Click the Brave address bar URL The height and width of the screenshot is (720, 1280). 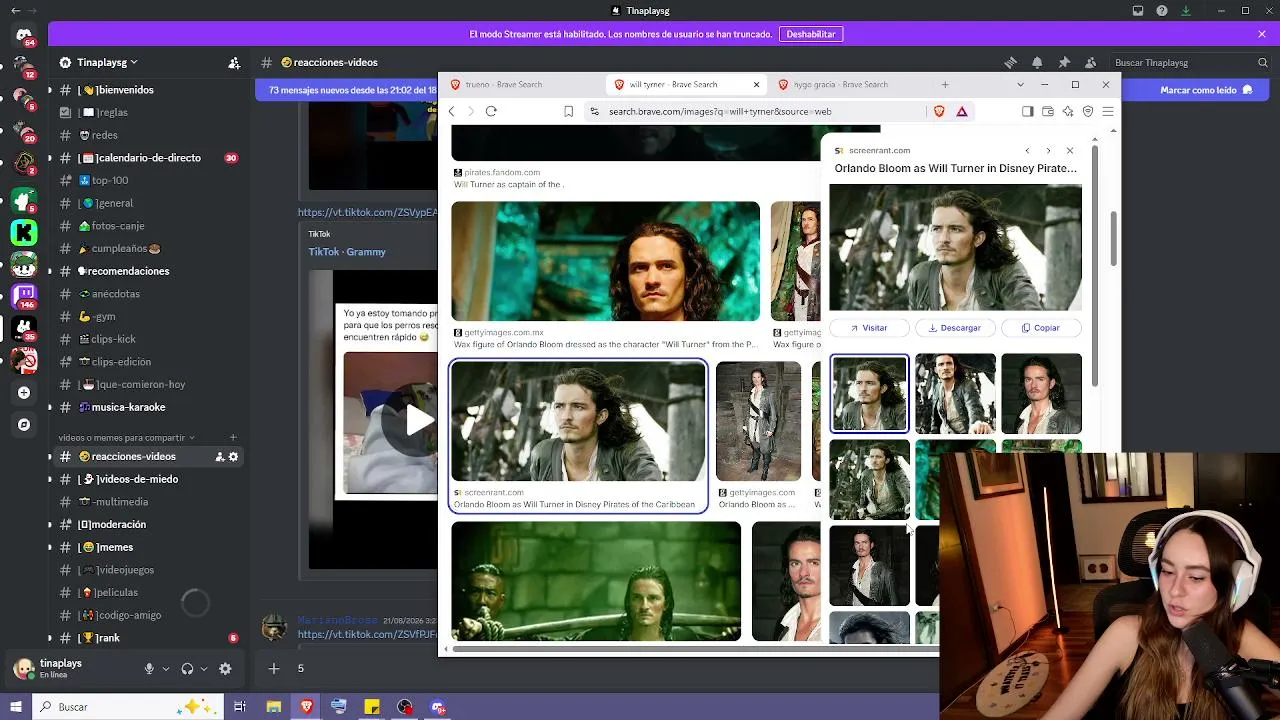coord(720,111)
